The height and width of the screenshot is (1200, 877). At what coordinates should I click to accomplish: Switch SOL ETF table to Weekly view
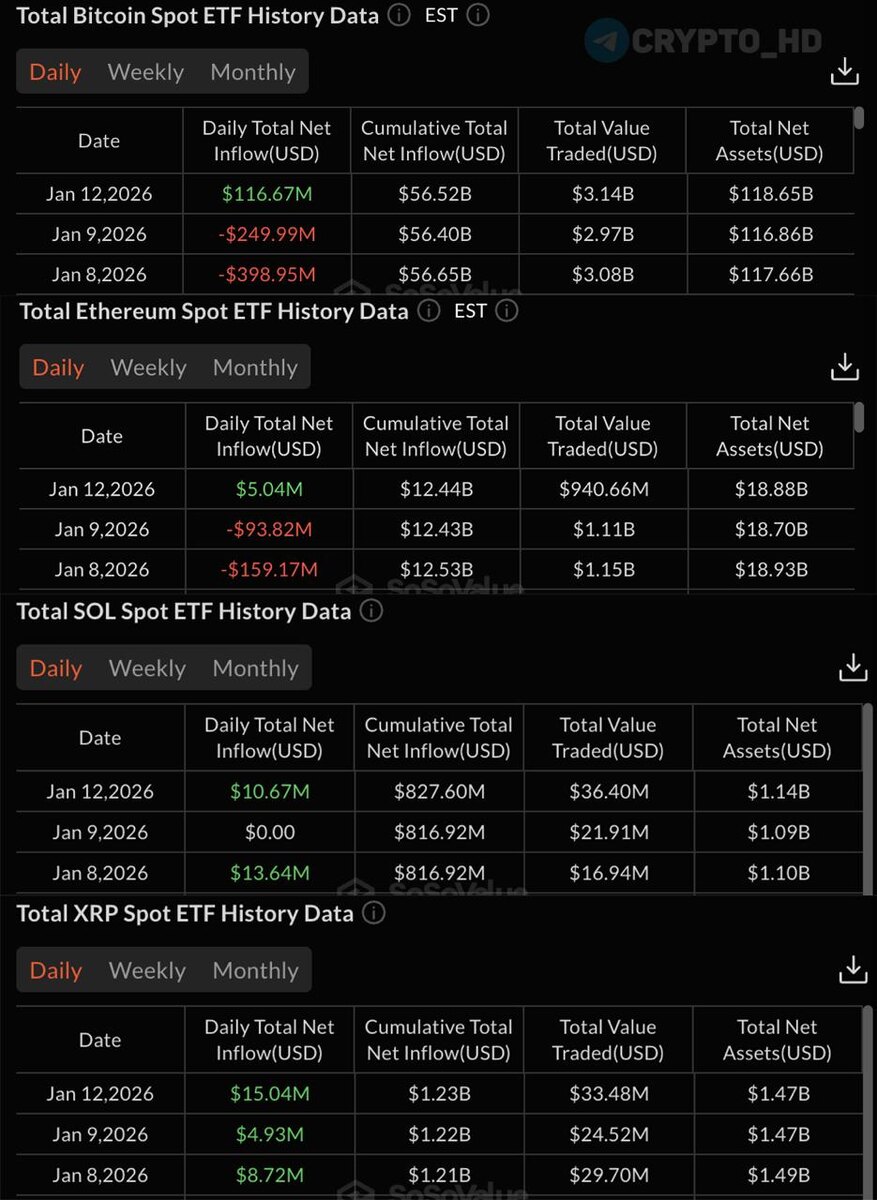pos(147,668)
